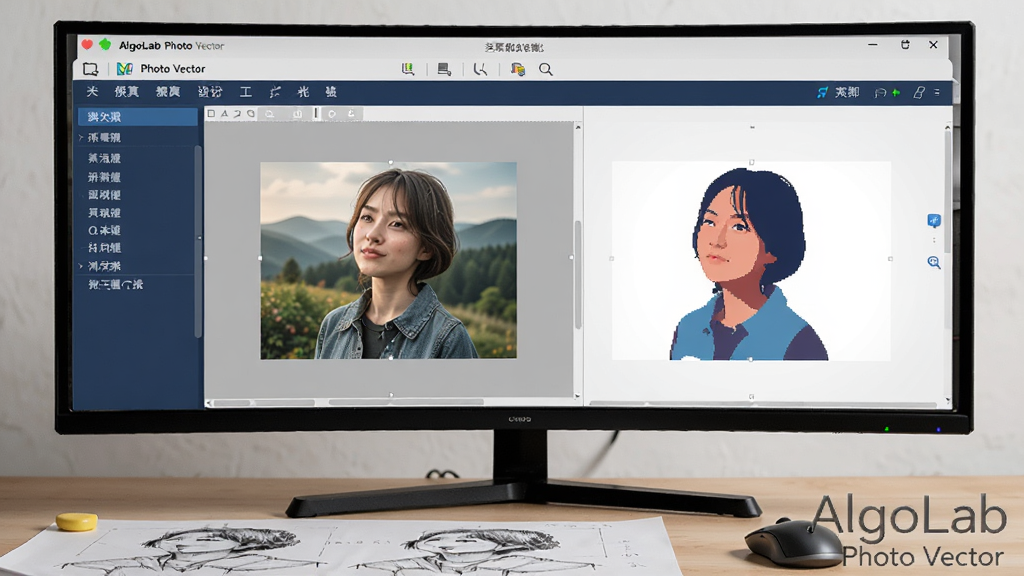Select the square shape tool above the canvas
The width and height of the screenshot is (1024, 576).
point(211,114)
